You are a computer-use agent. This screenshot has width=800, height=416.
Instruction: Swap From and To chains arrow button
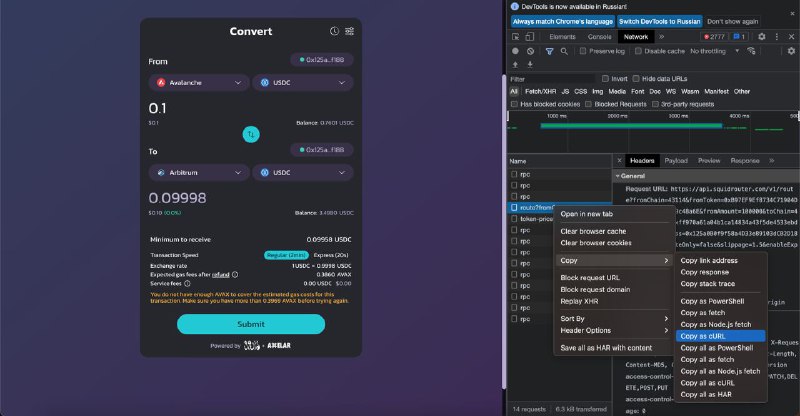coord(251,134)
